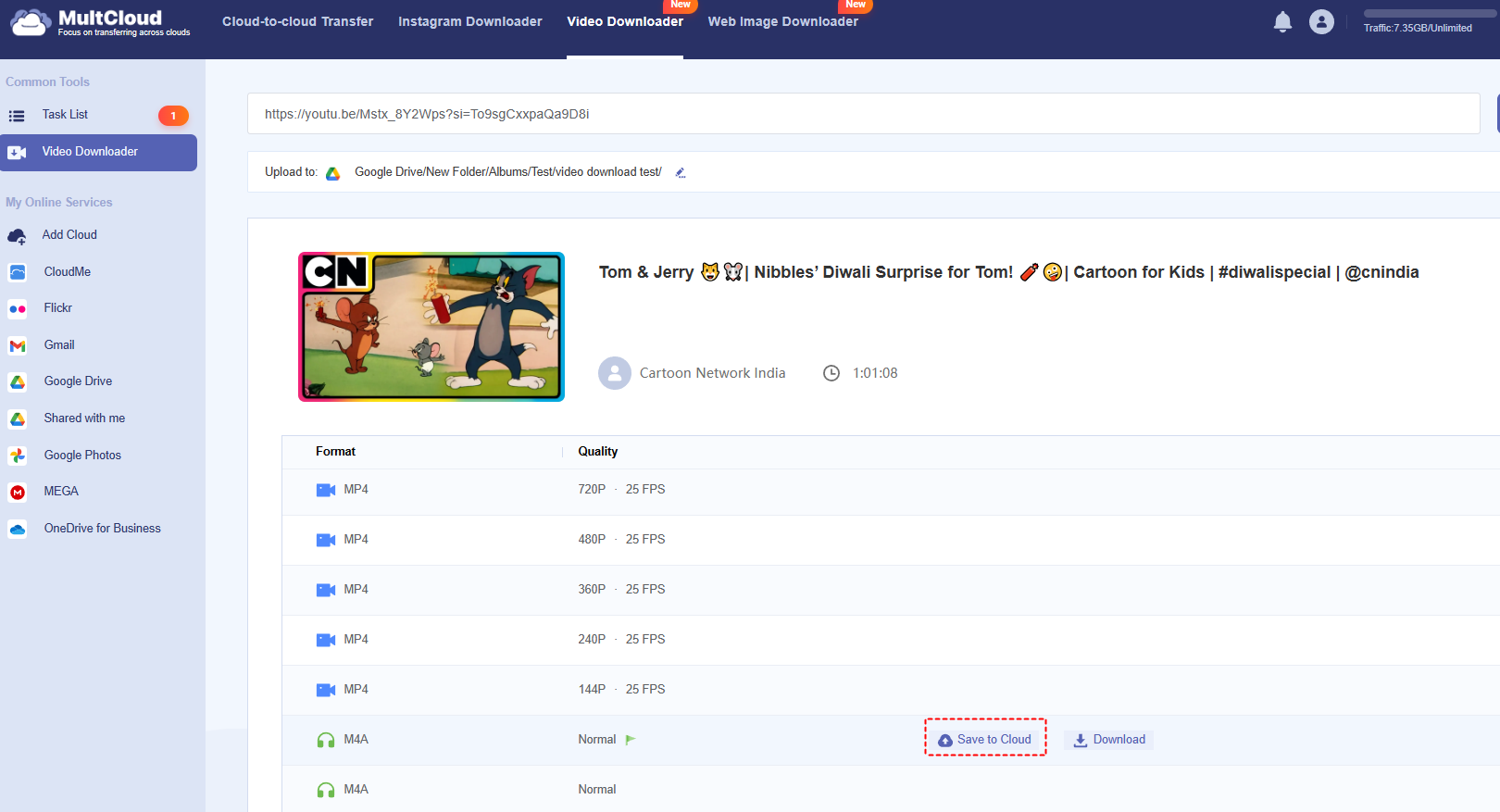This screenshot has height=812, width=1500.
Task: Open the user account avatar
Action: [1321, 21]
